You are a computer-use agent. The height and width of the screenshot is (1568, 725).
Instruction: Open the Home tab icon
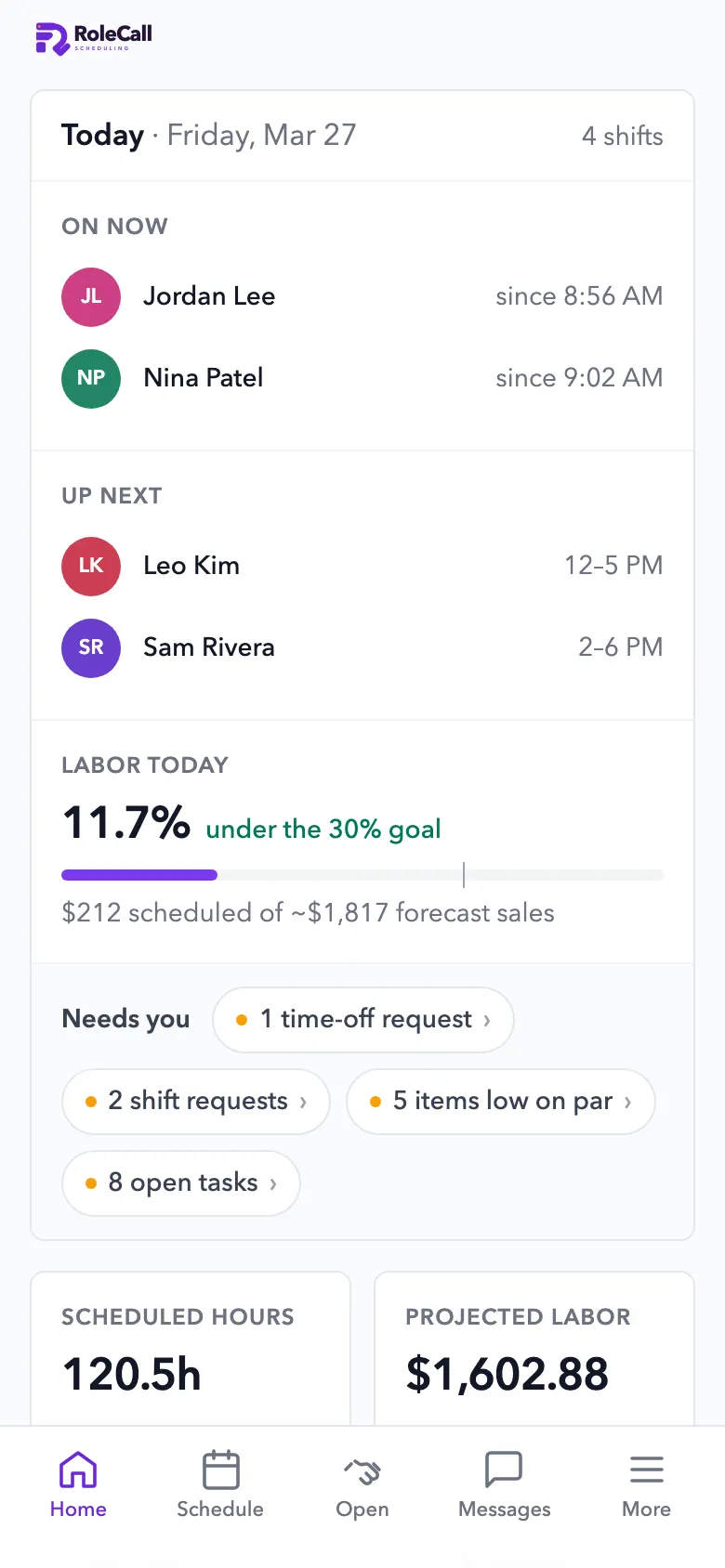pos(78,1470)
